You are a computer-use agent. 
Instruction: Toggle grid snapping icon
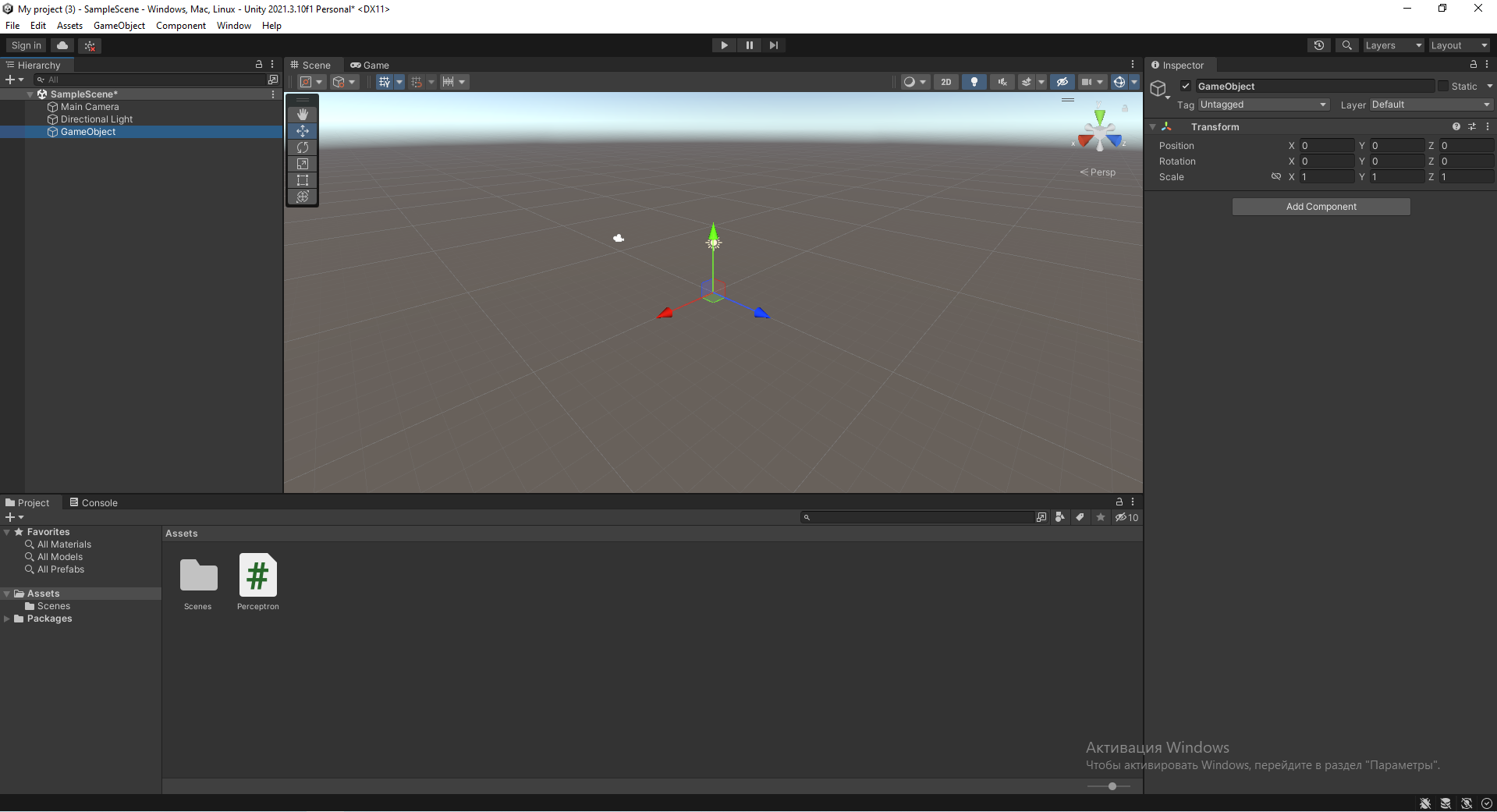click(417, 82)
